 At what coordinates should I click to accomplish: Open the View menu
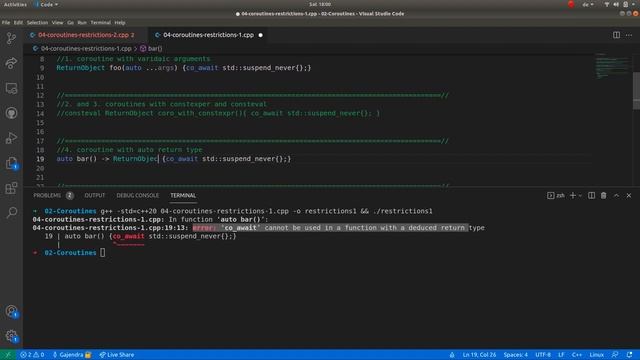pos(58,22)
